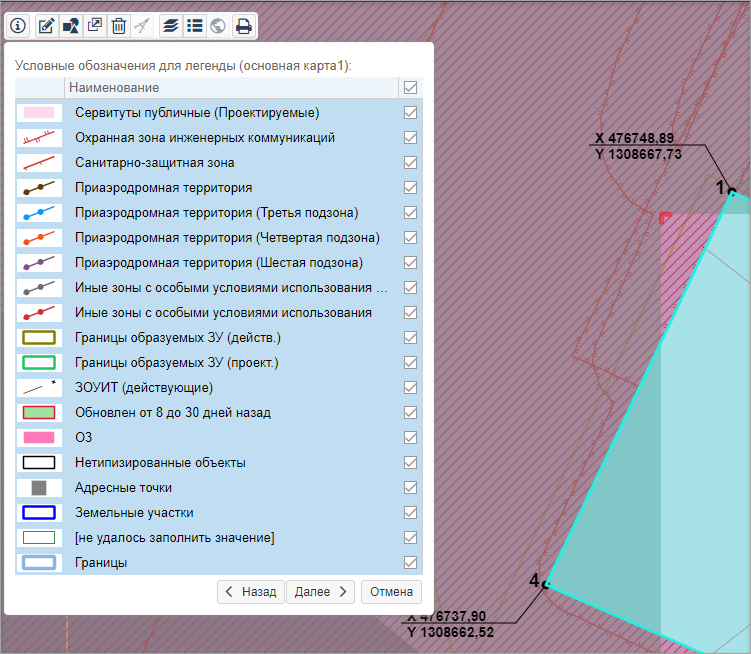
Task: Open the object information tool
Action: (18, 25)
